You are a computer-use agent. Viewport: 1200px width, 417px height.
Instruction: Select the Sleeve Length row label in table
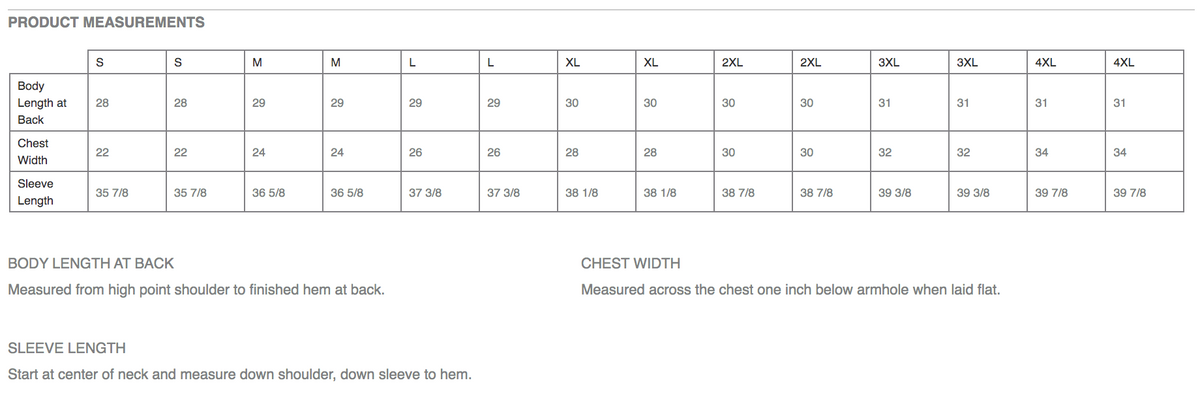click(x=36, y=192)
